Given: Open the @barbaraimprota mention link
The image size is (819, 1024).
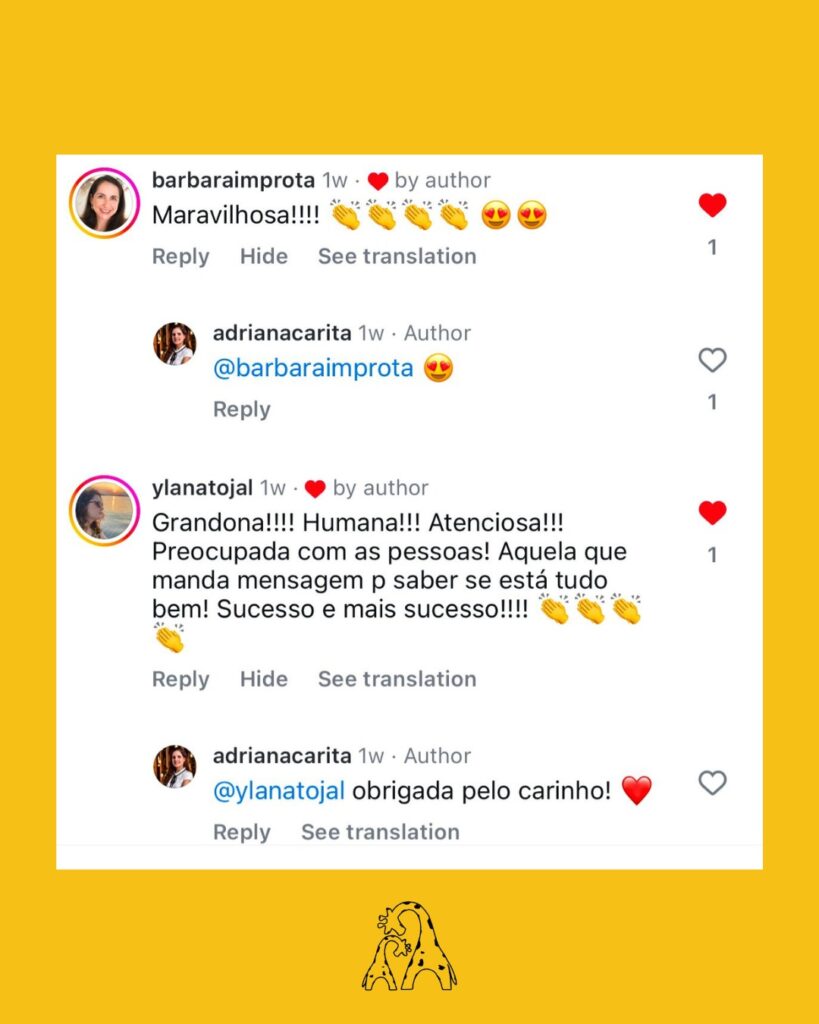Looking at the screenshot, I should pos(313,368).
